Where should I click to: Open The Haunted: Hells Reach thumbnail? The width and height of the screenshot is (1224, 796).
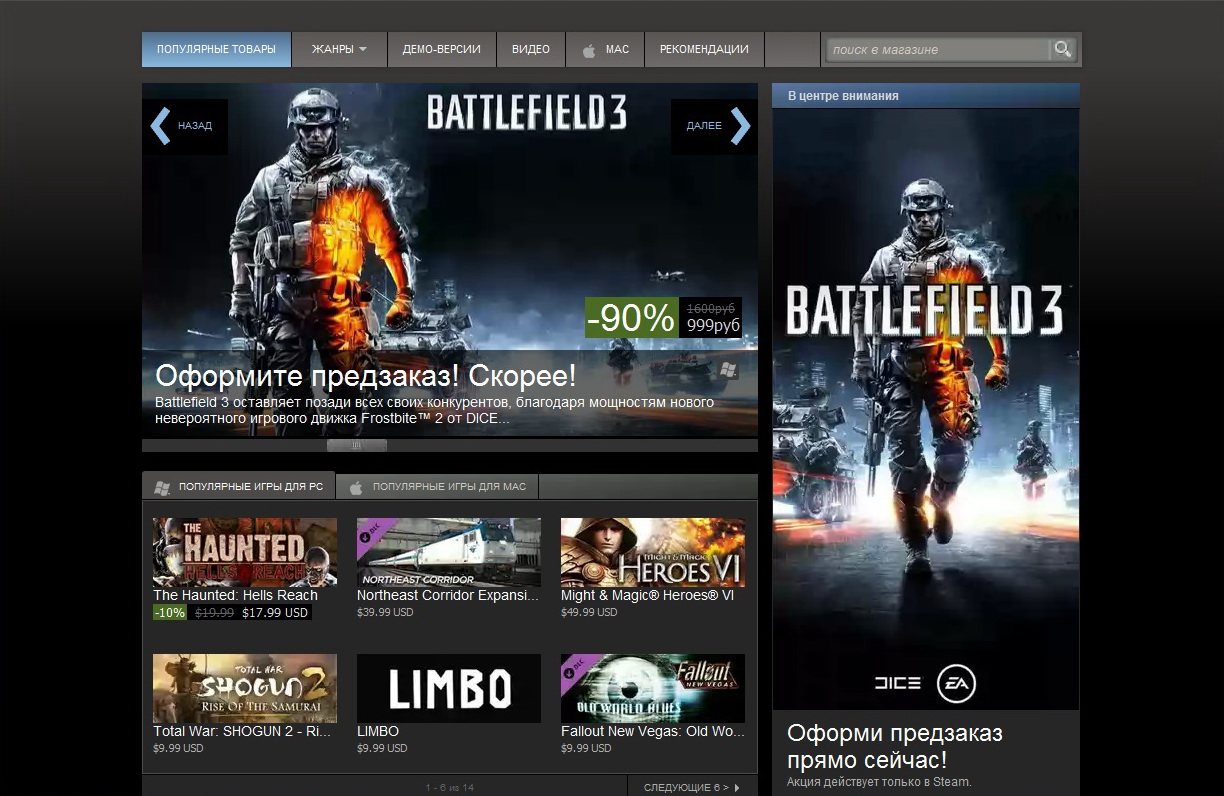[x=245, y=552]
